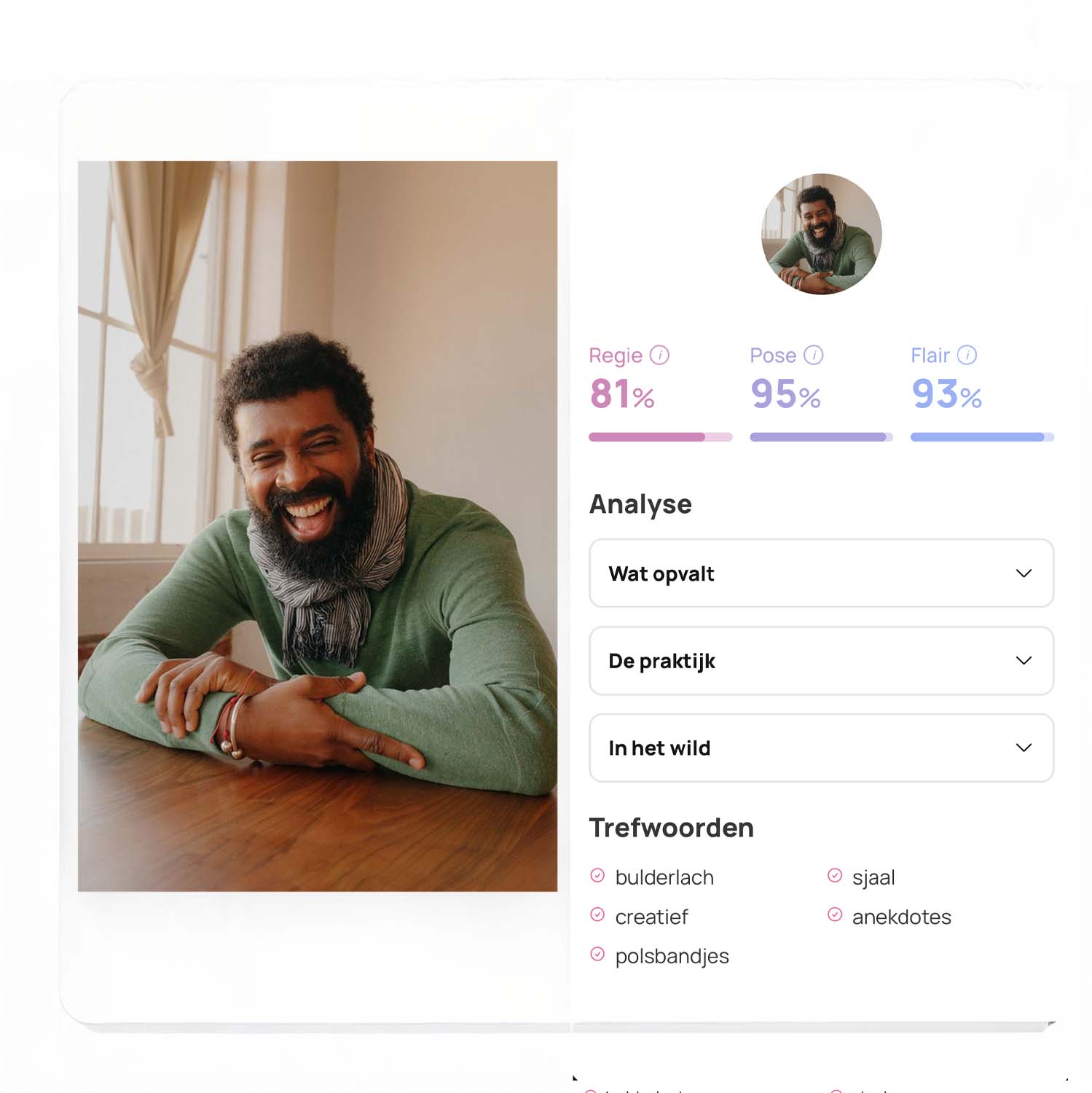Click the pink Regie progress bar
This screenshot has width=1092, height=1093.
pos(661,437)
